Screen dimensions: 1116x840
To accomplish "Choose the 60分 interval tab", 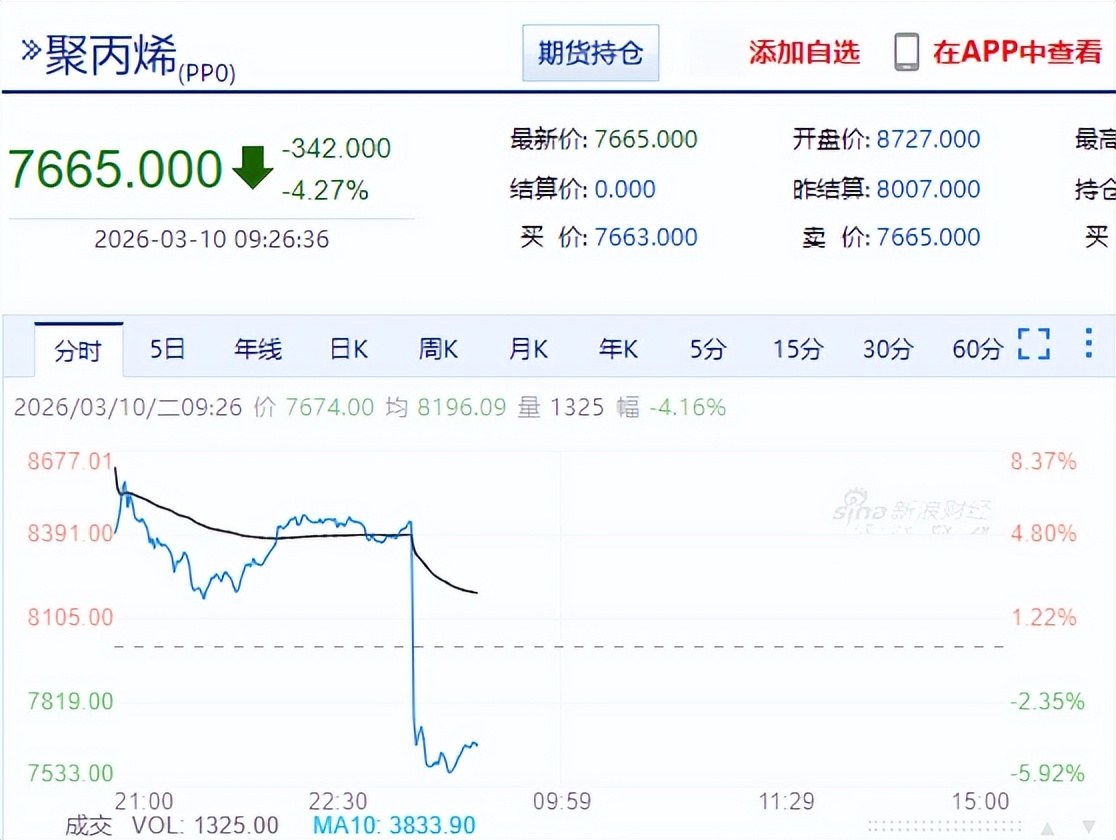I will [977, 349].
